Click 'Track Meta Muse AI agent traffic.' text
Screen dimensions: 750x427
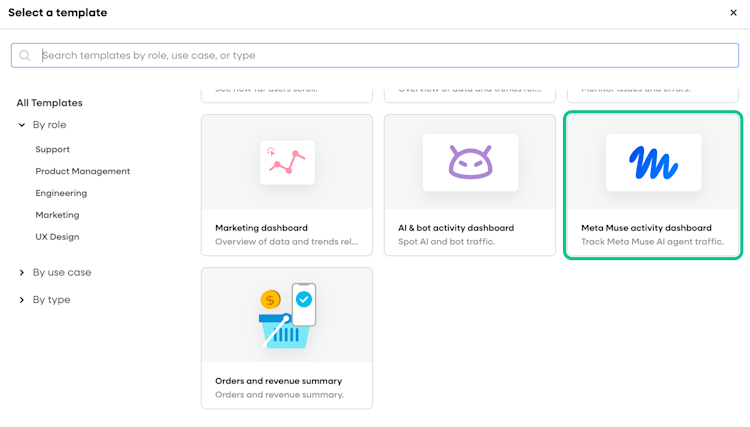click(652, 242)
